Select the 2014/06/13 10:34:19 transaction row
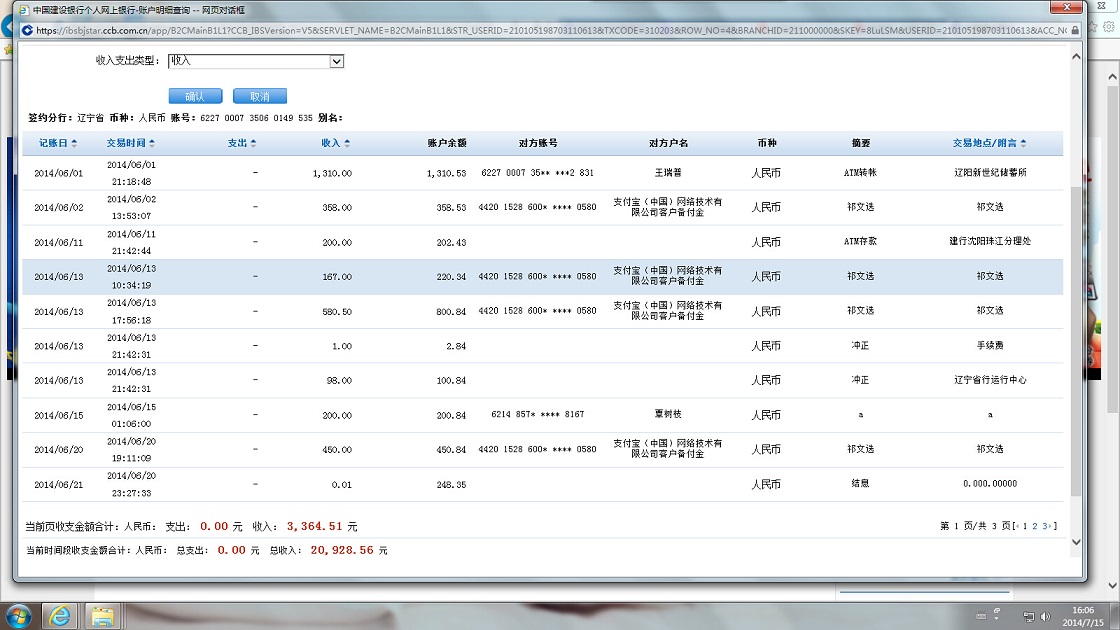Viewport: 1120px width, 630px height. point(540,276)
